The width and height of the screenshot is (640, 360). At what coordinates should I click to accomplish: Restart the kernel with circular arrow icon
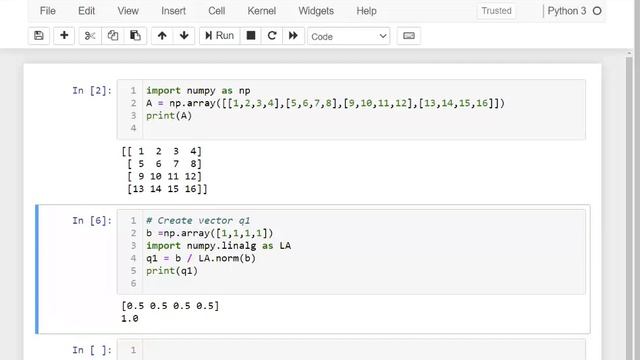pyautogui.click(x=272, y=36)
